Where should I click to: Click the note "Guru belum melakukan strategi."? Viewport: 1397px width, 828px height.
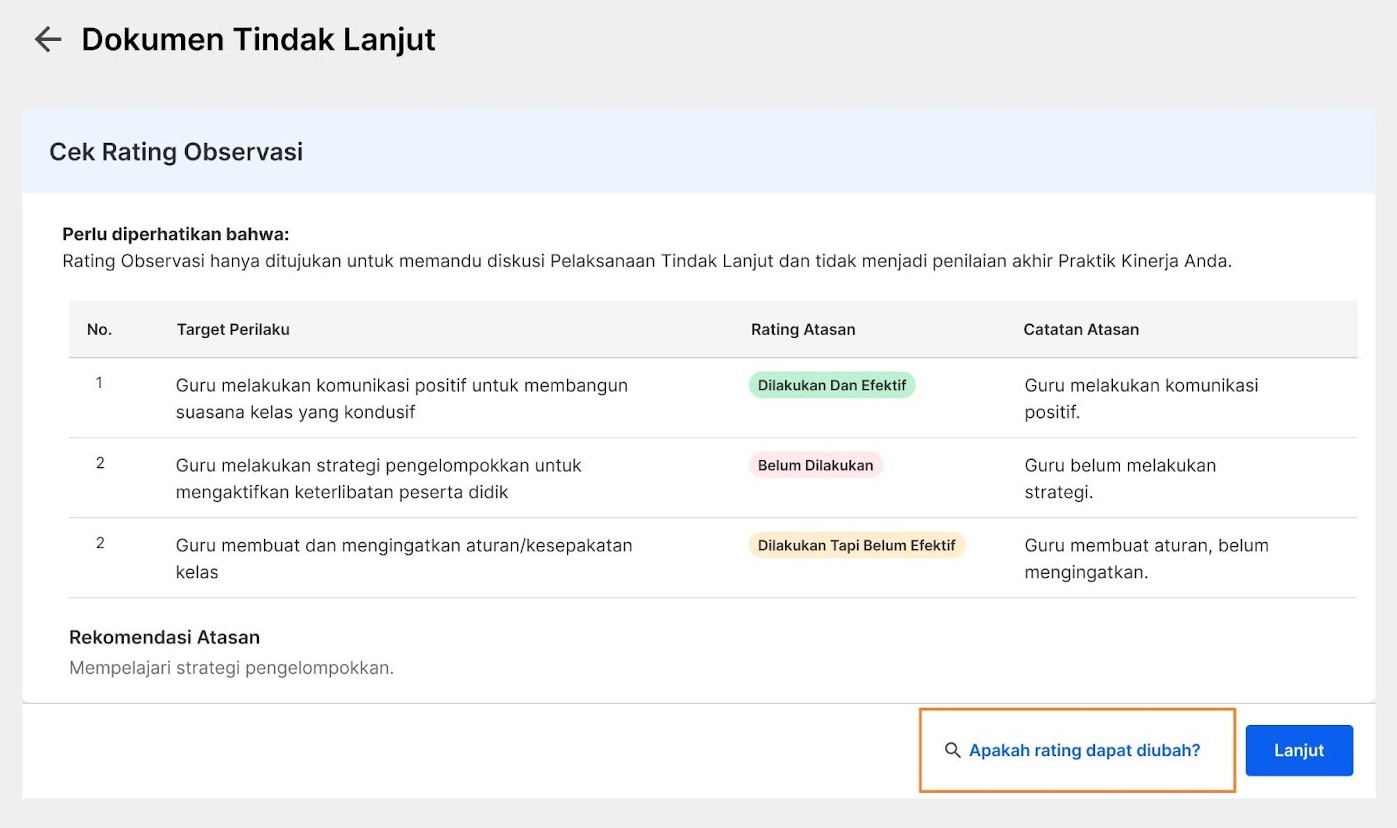pos(1120,478)
